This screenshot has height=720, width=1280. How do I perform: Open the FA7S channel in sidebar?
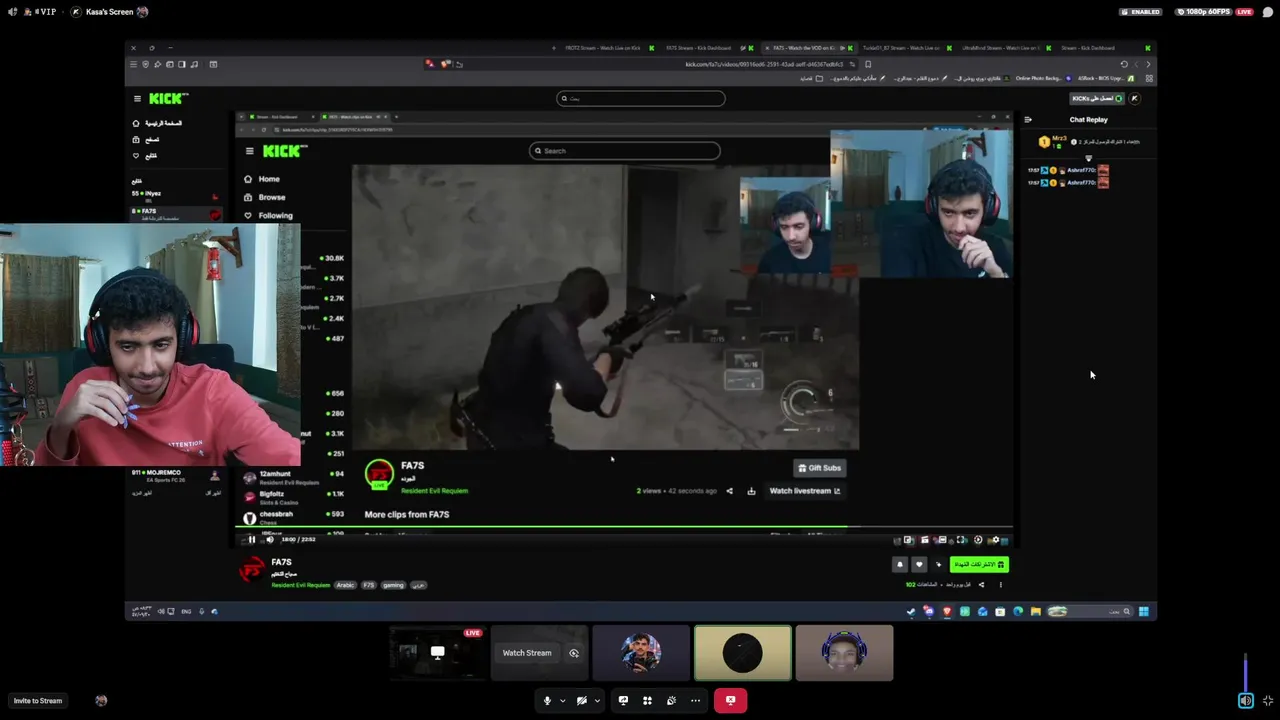tap(176, 213)
